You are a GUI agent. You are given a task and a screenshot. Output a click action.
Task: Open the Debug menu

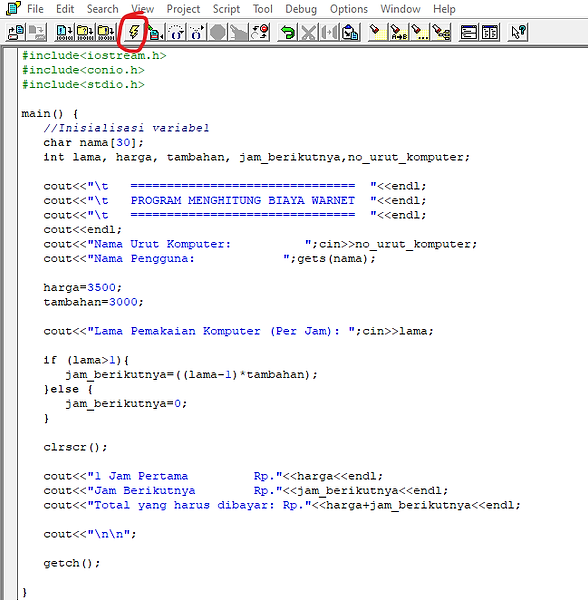coord(301,9)
